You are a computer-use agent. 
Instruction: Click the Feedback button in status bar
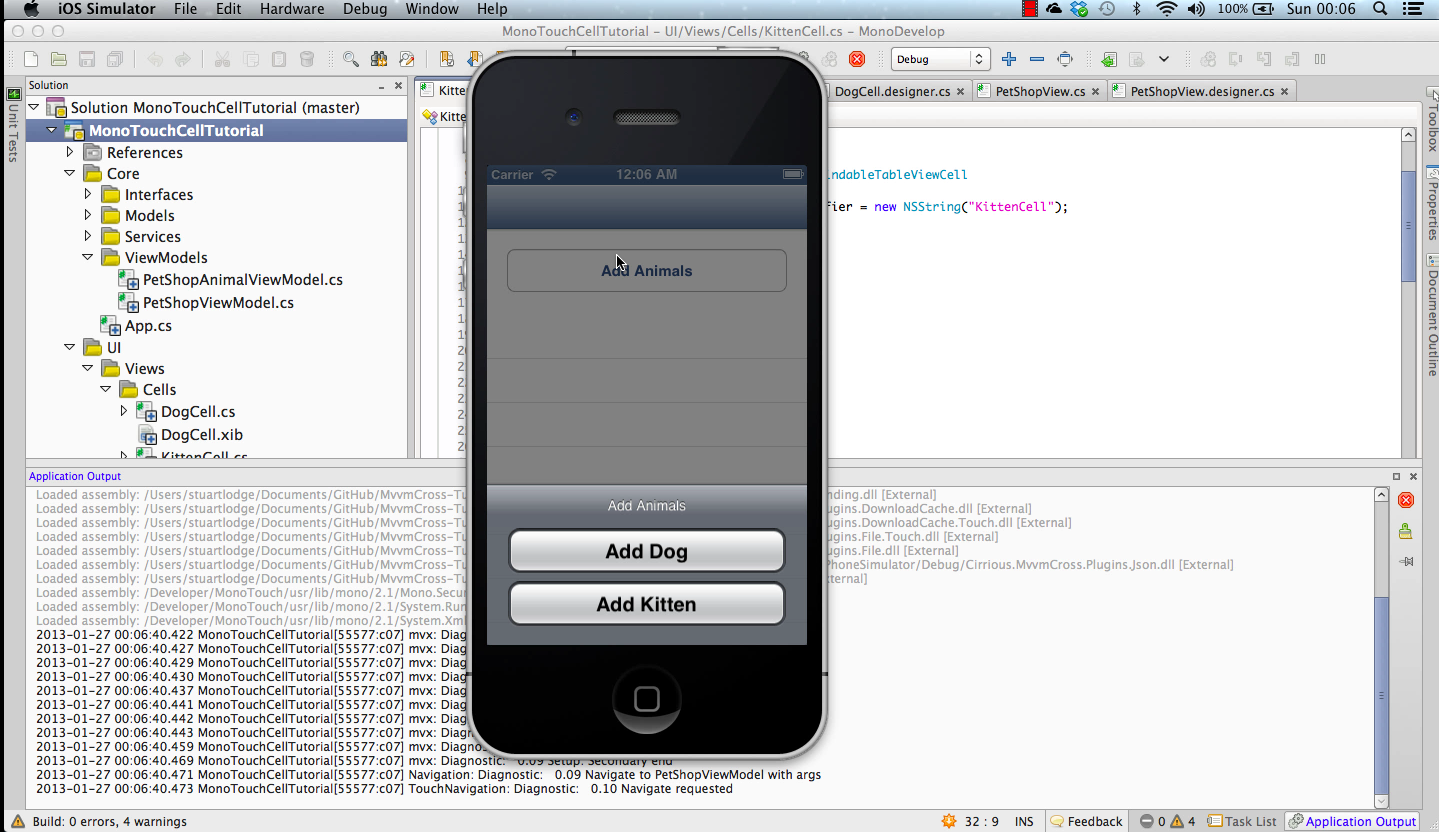[x=1086, y=820]
